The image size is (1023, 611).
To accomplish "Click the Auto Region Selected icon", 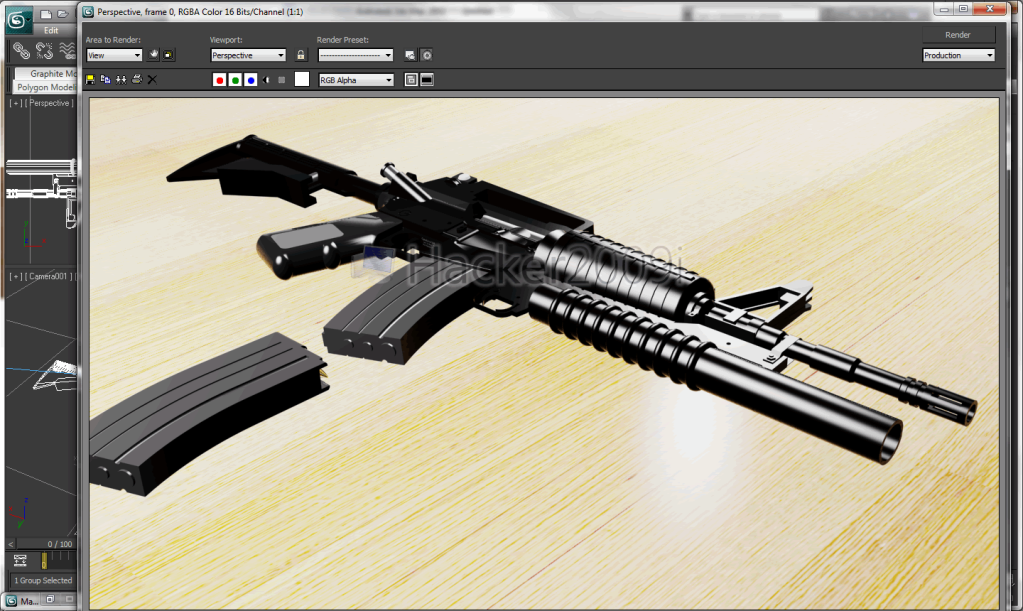I will tap(168, 55).
